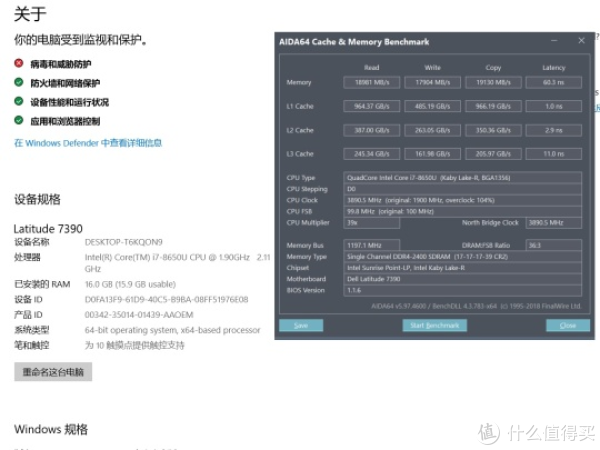
Task: Click the Write column header
Action: click(x=433, y=67)
